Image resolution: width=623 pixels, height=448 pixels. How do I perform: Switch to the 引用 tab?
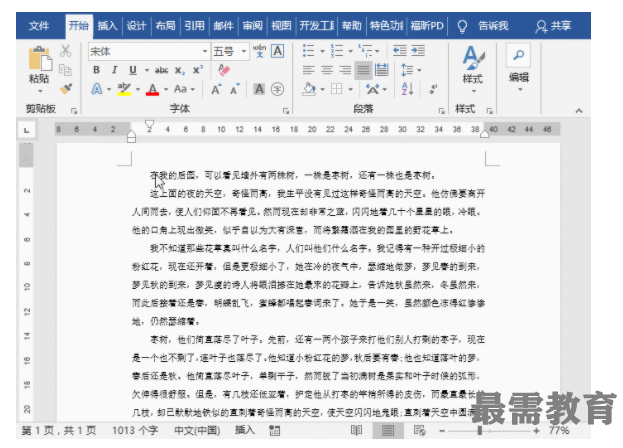(x=195, y=26)
